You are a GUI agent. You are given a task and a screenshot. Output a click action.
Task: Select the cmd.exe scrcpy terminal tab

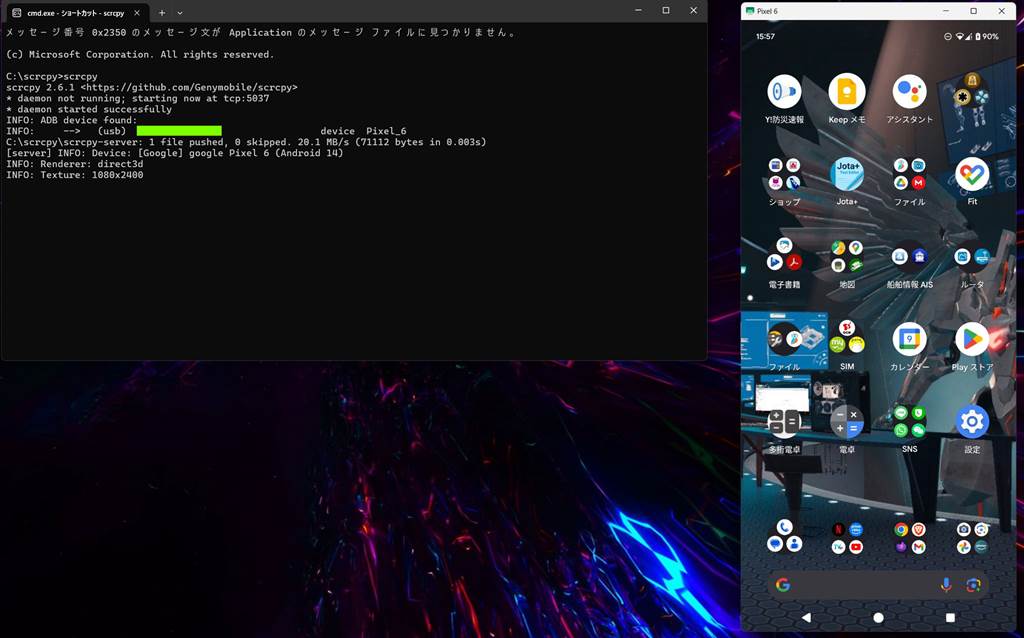pyautogui.click(x=68, y=13)
